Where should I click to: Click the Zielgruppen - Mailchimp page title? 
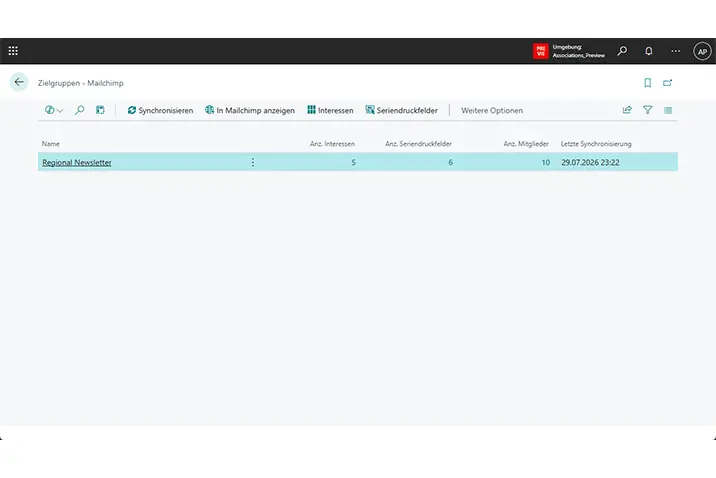pos(80,83)
